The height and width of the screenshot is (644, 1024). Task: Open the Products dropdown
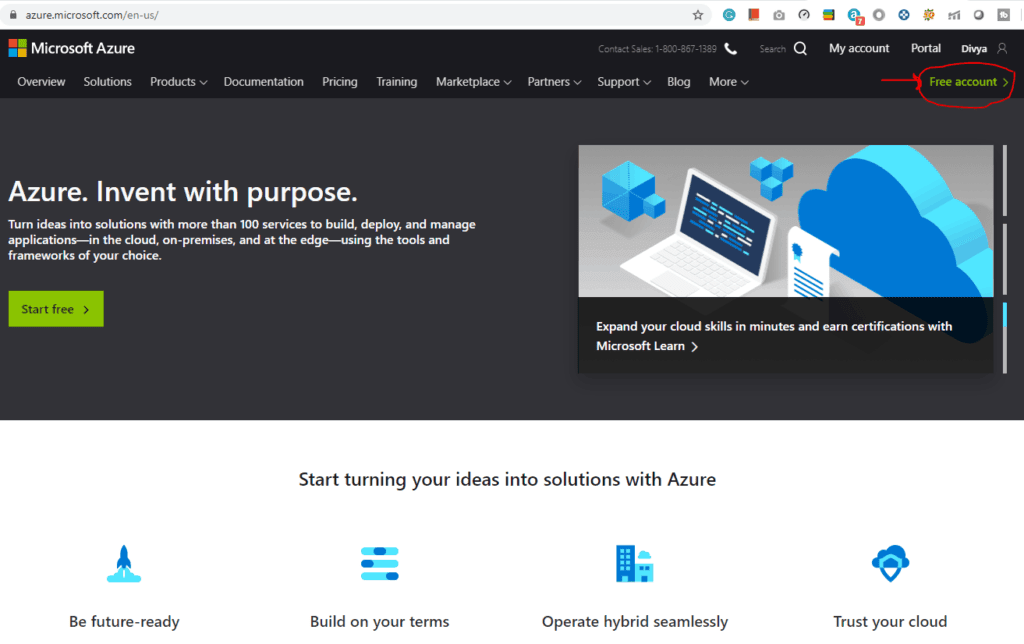(178, 82)
